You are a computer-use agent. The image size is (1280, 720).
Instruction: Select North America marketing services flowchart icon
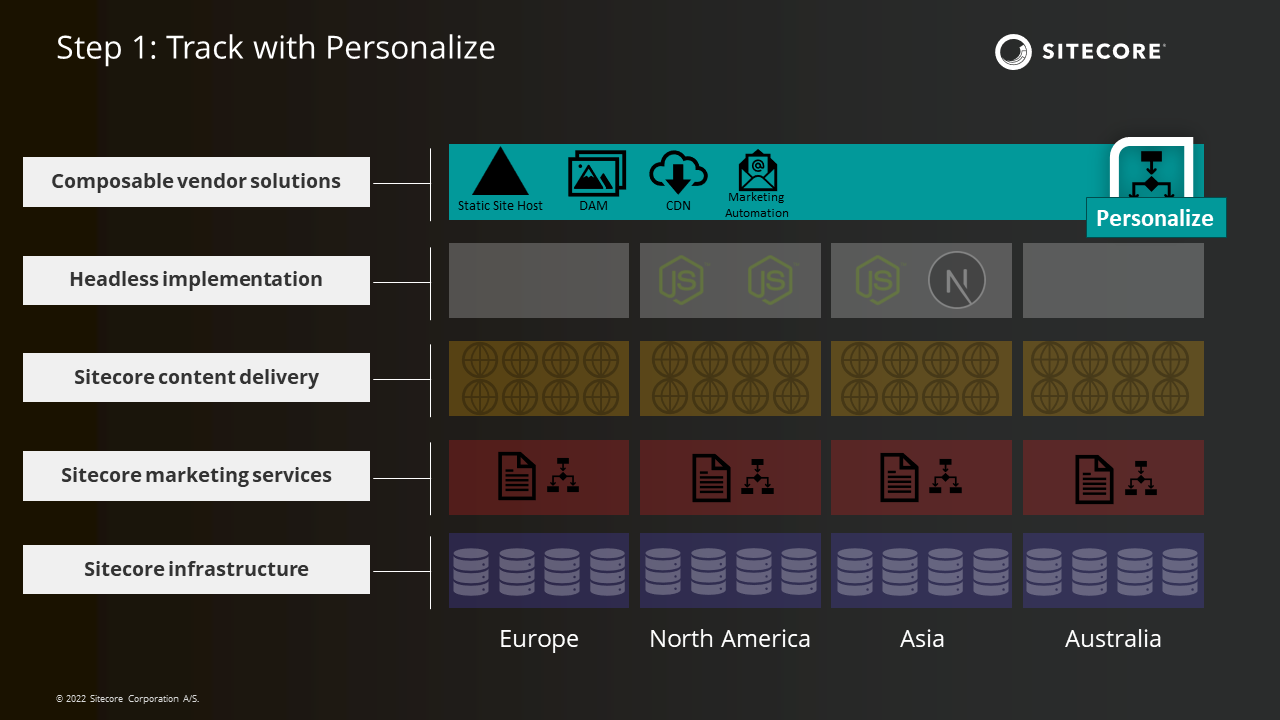point(757,476)
